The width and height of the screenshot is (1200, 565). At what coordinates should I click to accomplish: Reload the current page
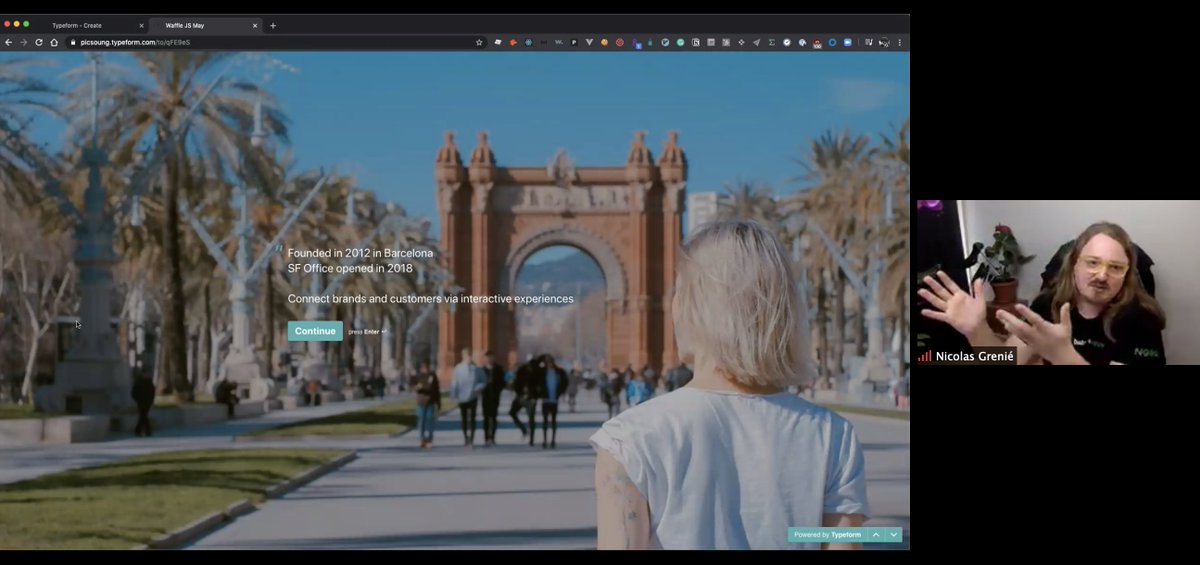39,42
